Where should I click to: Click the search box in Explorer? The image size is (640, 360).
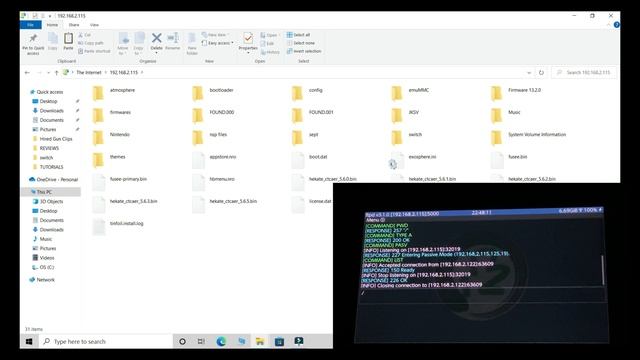(584, 72)
